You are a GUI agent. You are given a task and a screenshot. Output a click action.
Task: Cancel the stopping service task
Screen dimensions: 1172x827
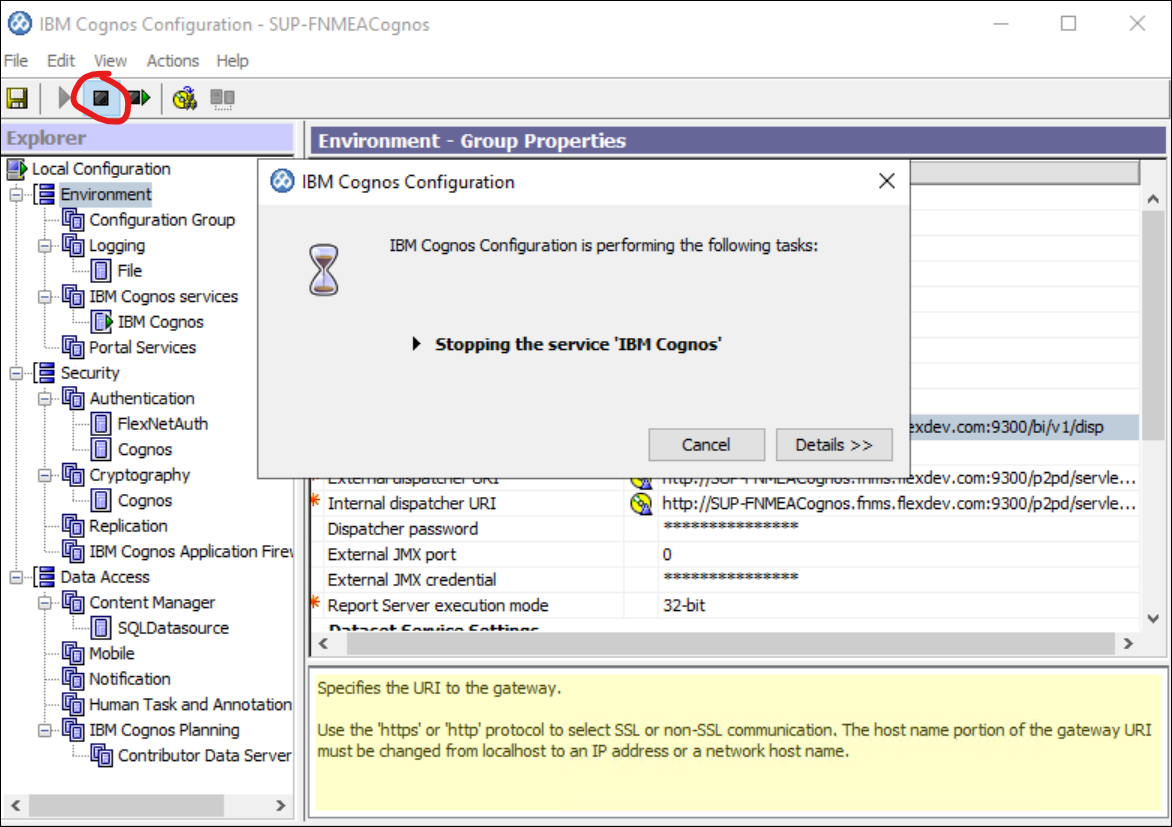(x=706, y=445)
